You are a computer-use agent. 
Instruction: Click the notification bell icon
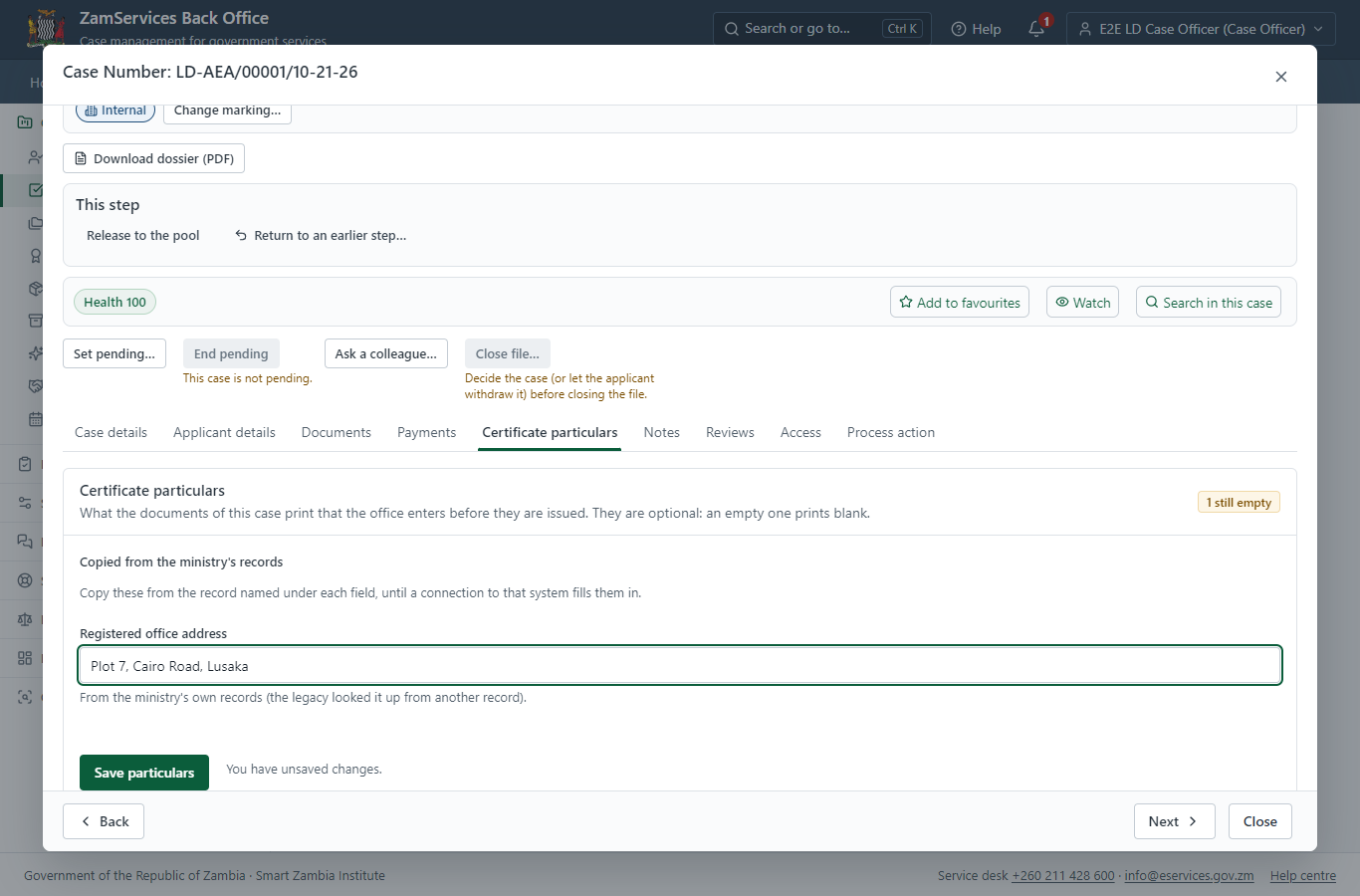tap(1036, 29)
